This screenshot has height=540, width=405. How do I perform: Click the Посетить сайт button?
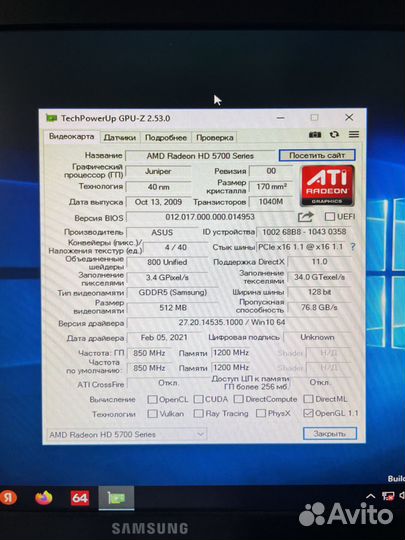click(x=317, y=155)
